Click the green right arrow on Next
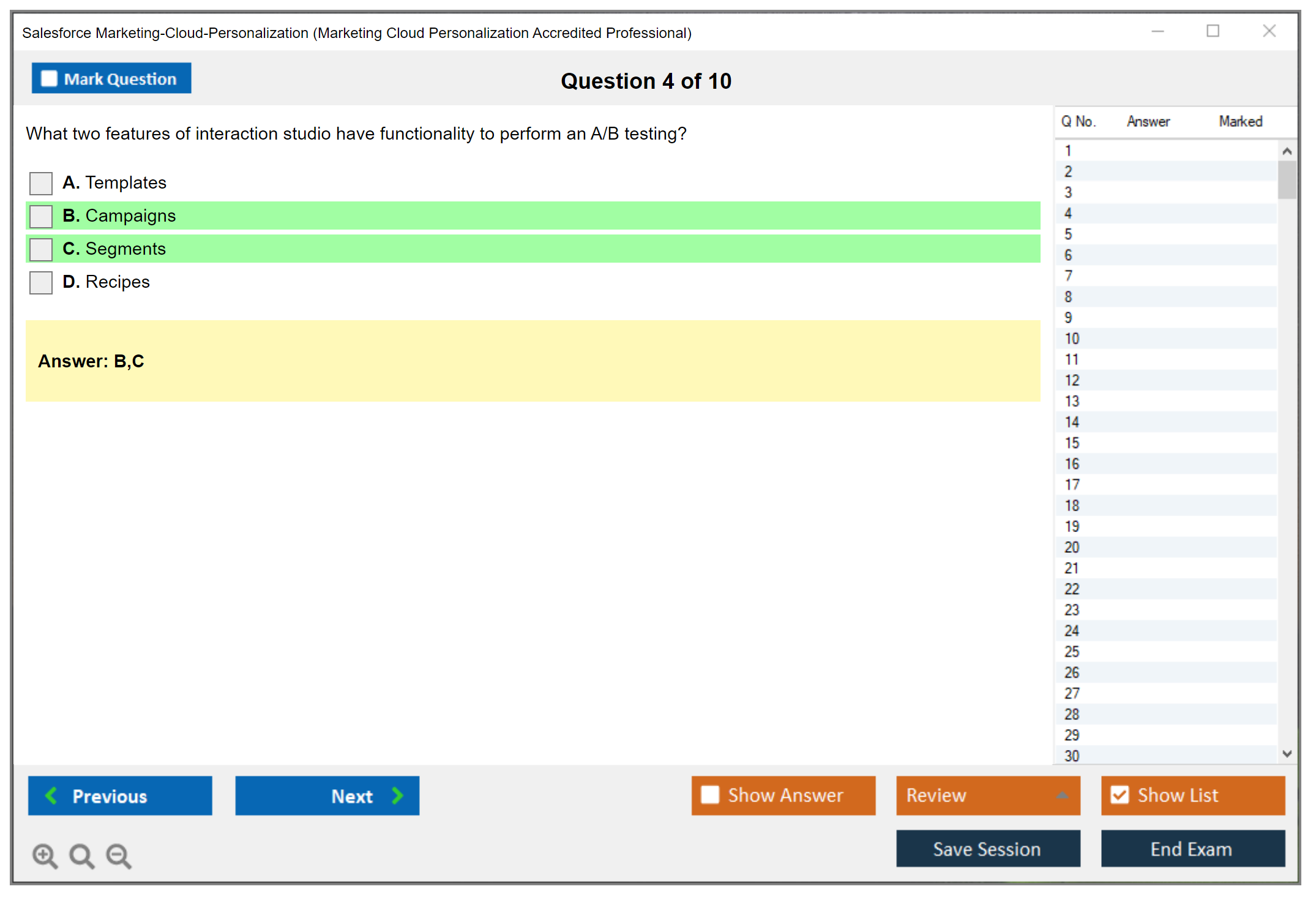 (x=398, y=795)
